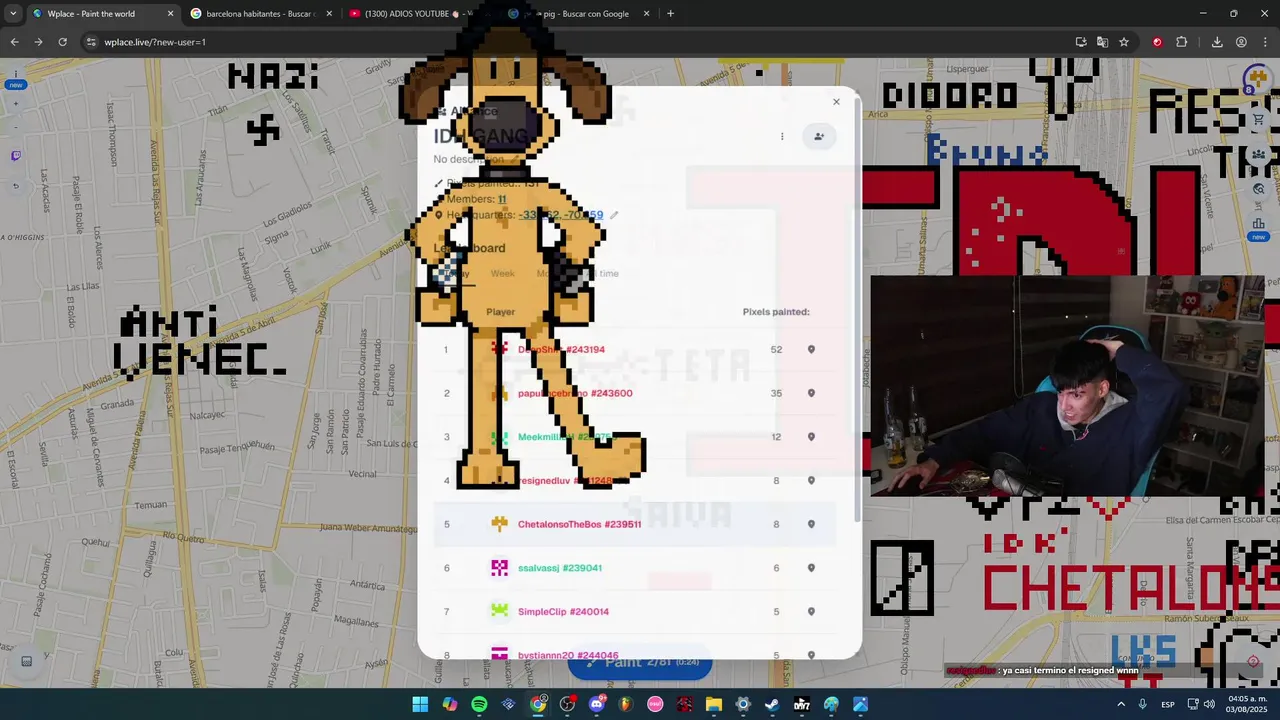Screen dimensions: 1280x720
Task: Open Discord from the taskbar
Action: click(597, 704)
